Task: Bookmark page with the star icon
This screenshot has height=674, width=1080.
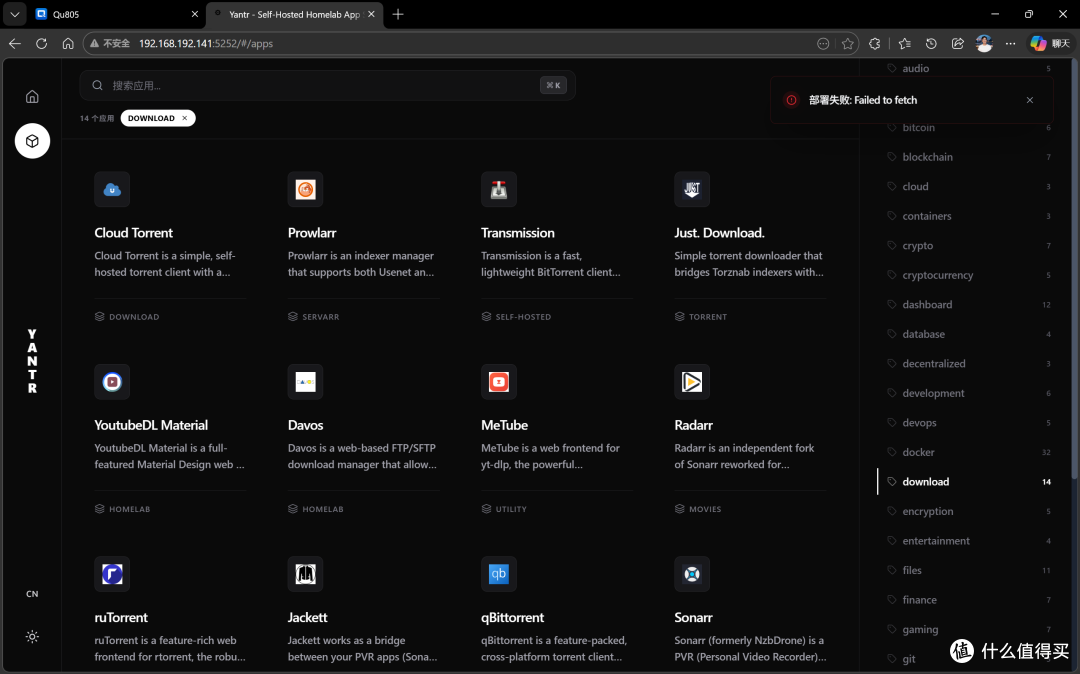Action: (x=848, y=43)
